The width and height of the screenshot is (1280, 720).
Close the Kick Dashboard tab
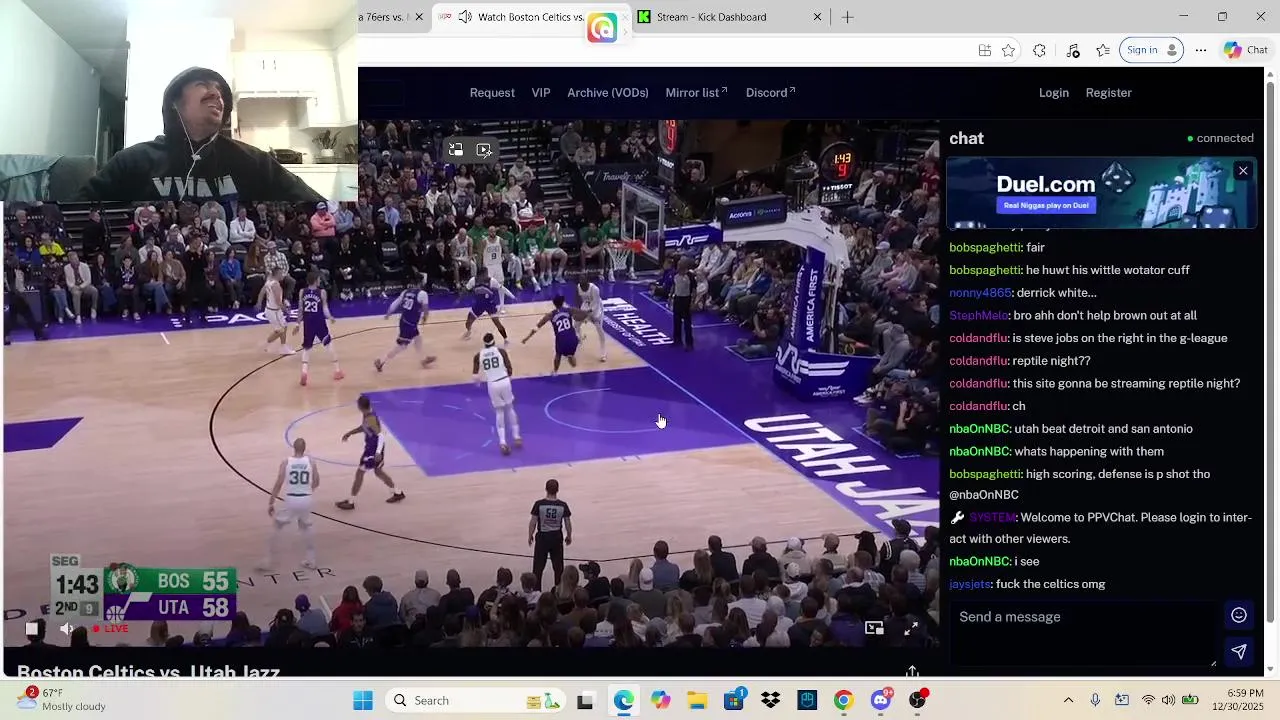point(817,17)
